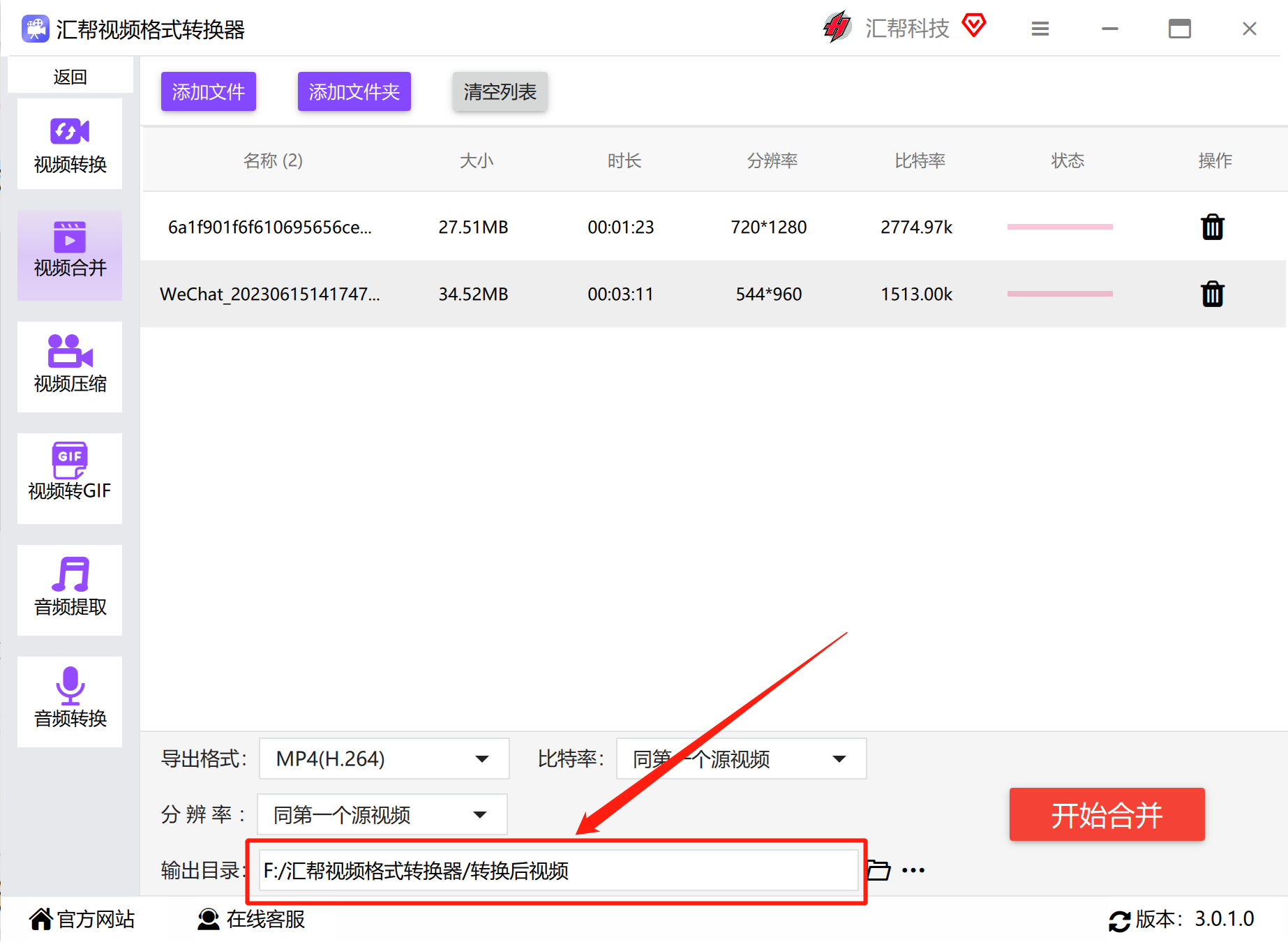Screen dimensions: 1288x942
Task: Click the 操作 column header
Action: [1215, 160]
